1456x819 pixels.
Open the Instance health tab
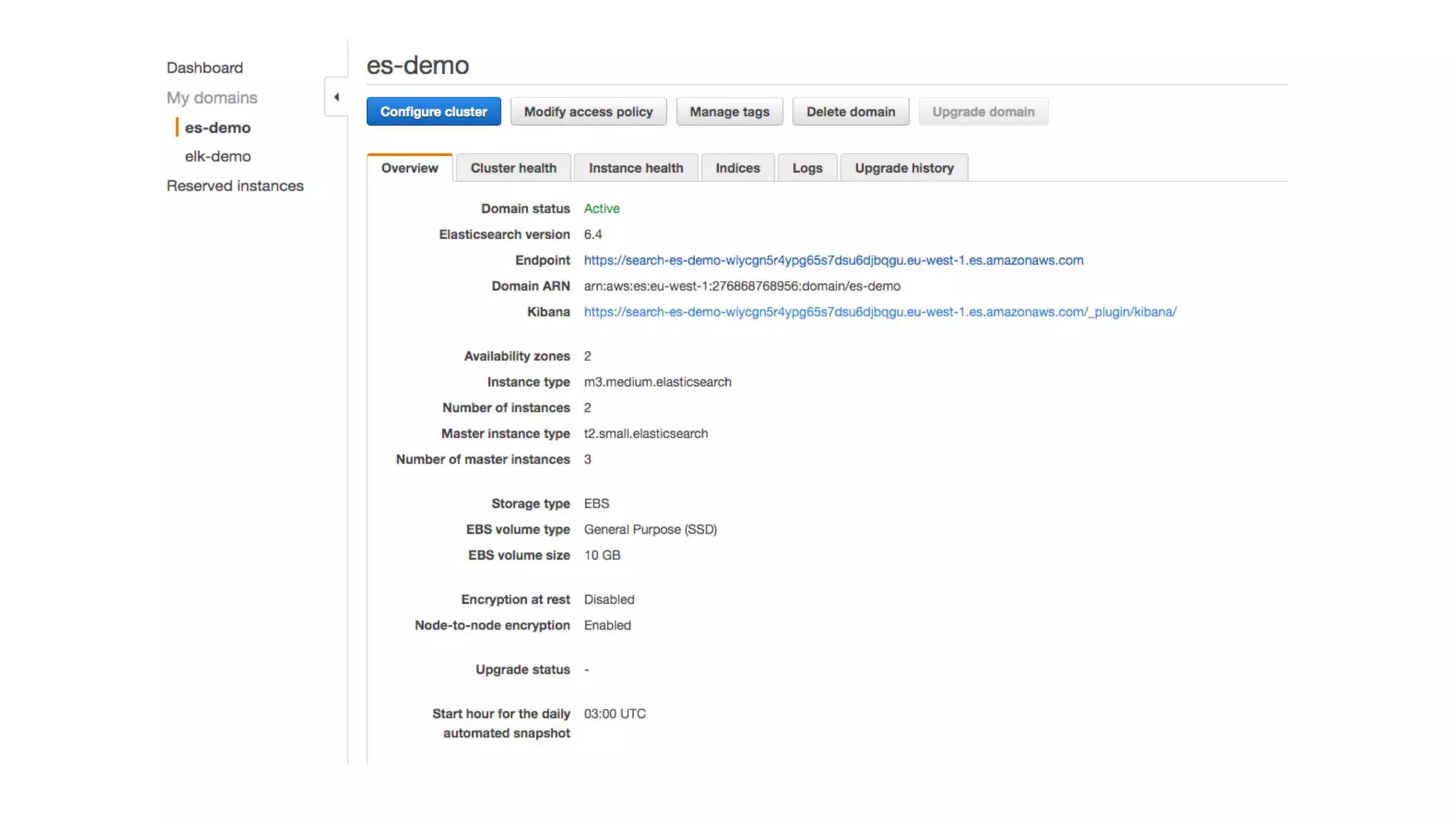pyautogui.click(x=636, y=168)
